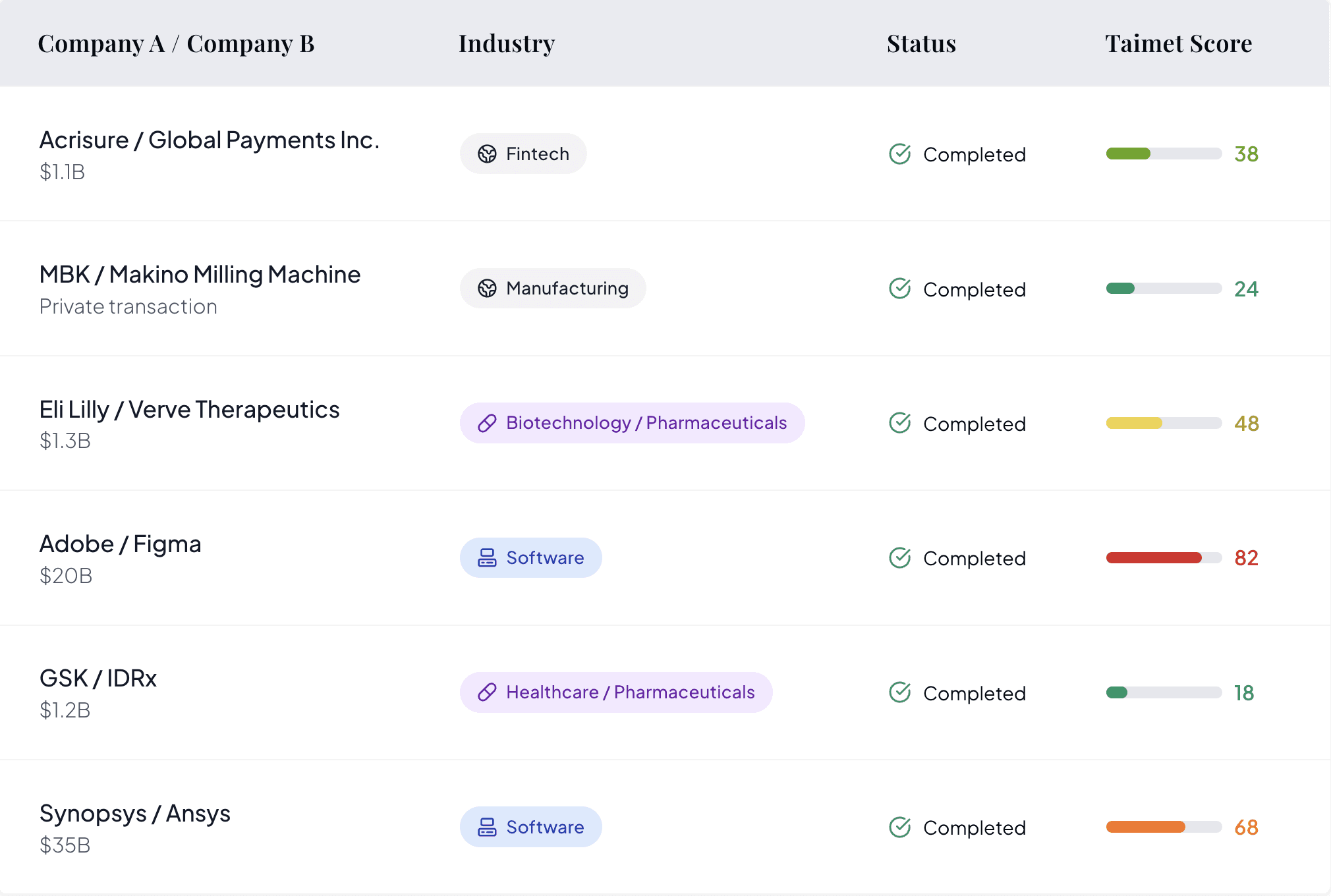
Task: Click the Software icon in Adobe row
Action: [487, 558]
